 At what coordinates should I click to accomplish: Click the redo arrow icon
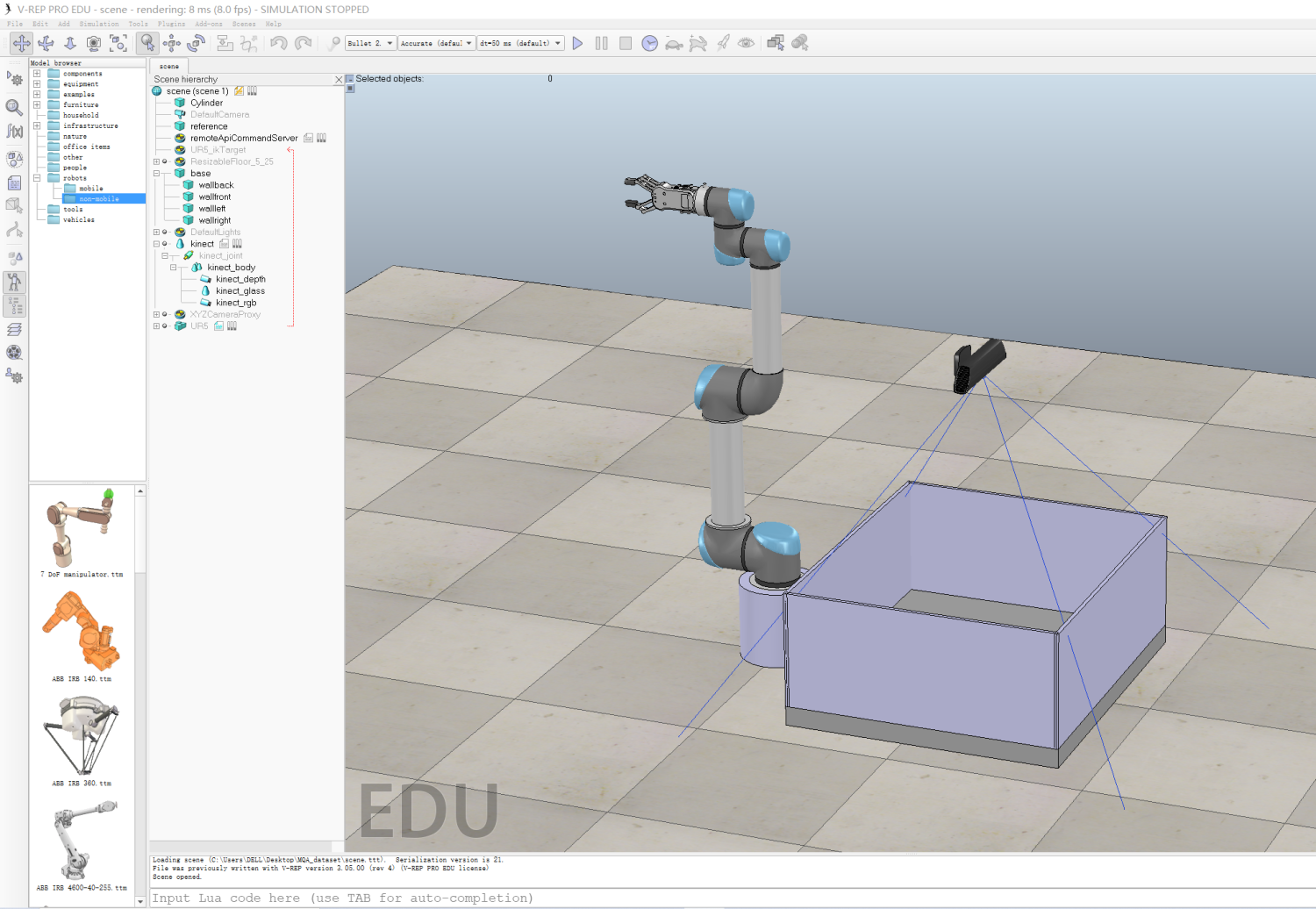coord(303,43)
